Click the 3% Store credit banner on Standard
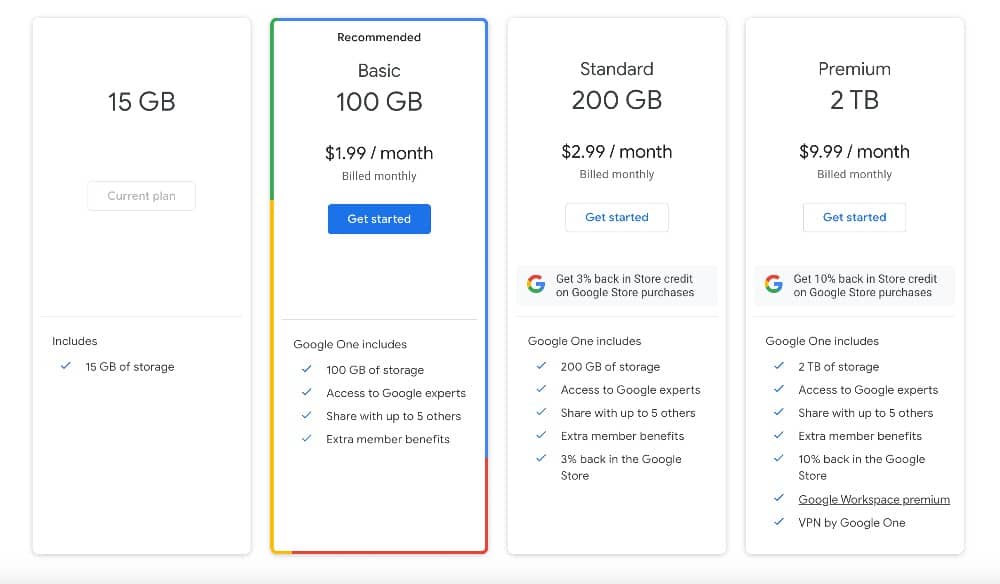Viewport: 1000px width, 584px height. pos(617,284)
